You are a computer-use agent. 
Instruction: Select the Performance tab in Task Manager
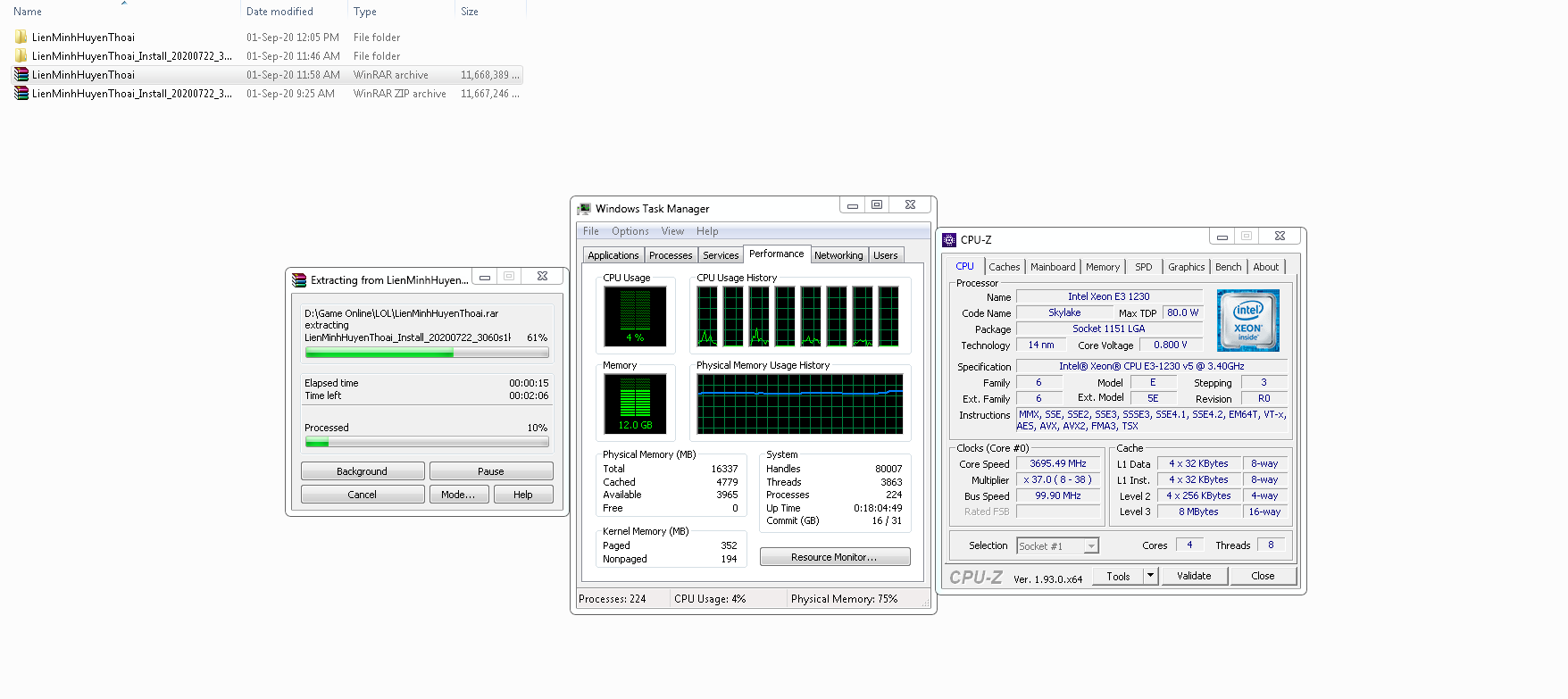tap(777, 254)
